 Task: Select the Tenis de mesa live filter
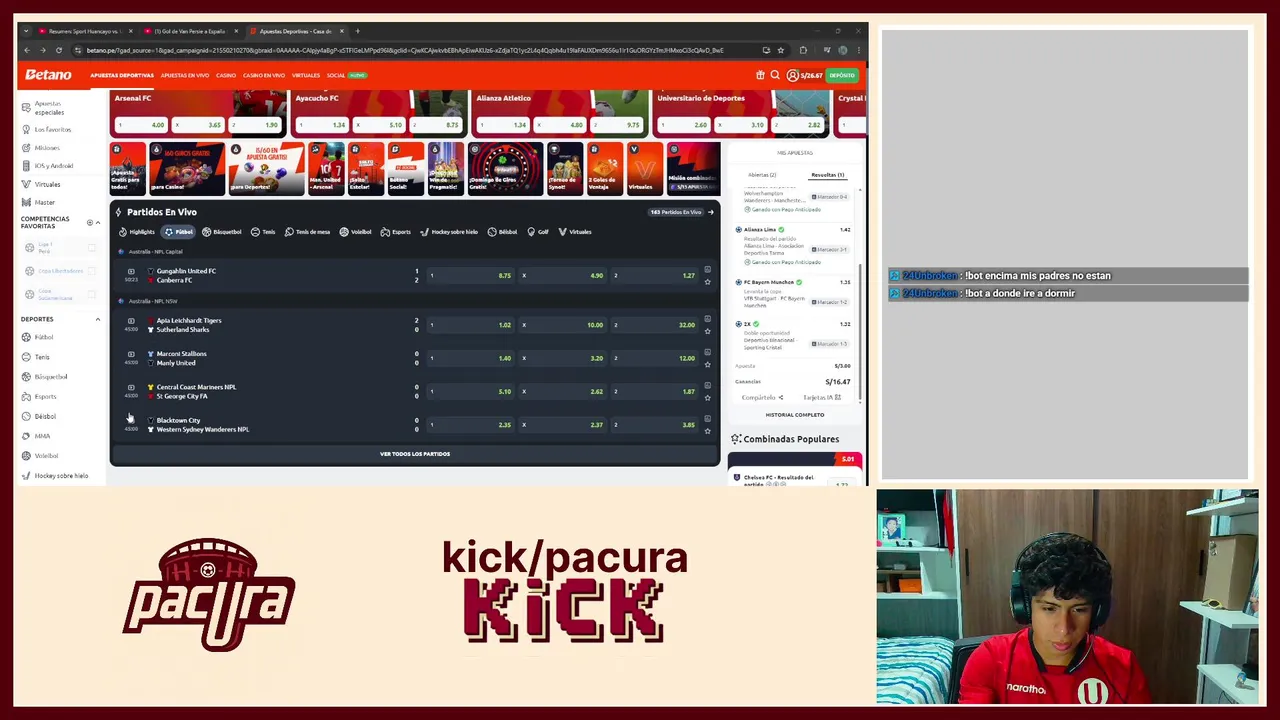tap(307, 232)
